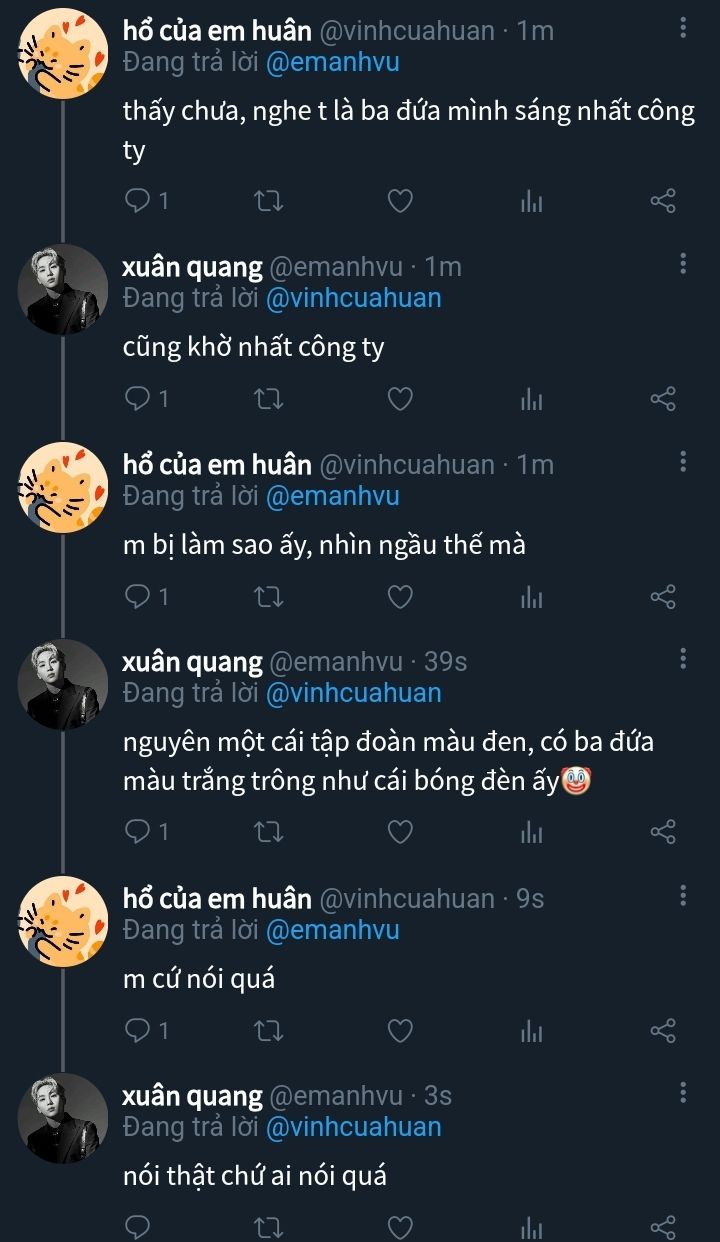Retweet the "m cứ nói quá" tweet
This screenshot has height=1242, width=720.
(x=269, y=1030)
